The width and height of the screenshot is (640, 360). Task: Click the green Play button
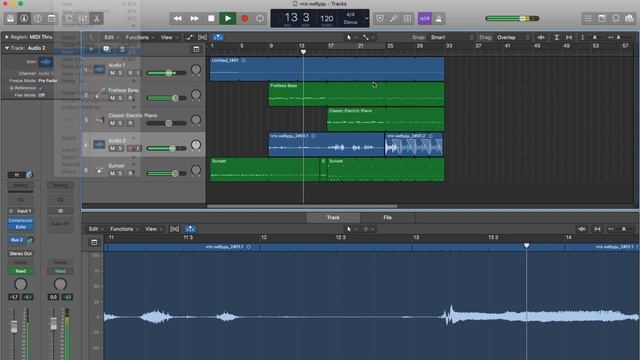[228, 18]
